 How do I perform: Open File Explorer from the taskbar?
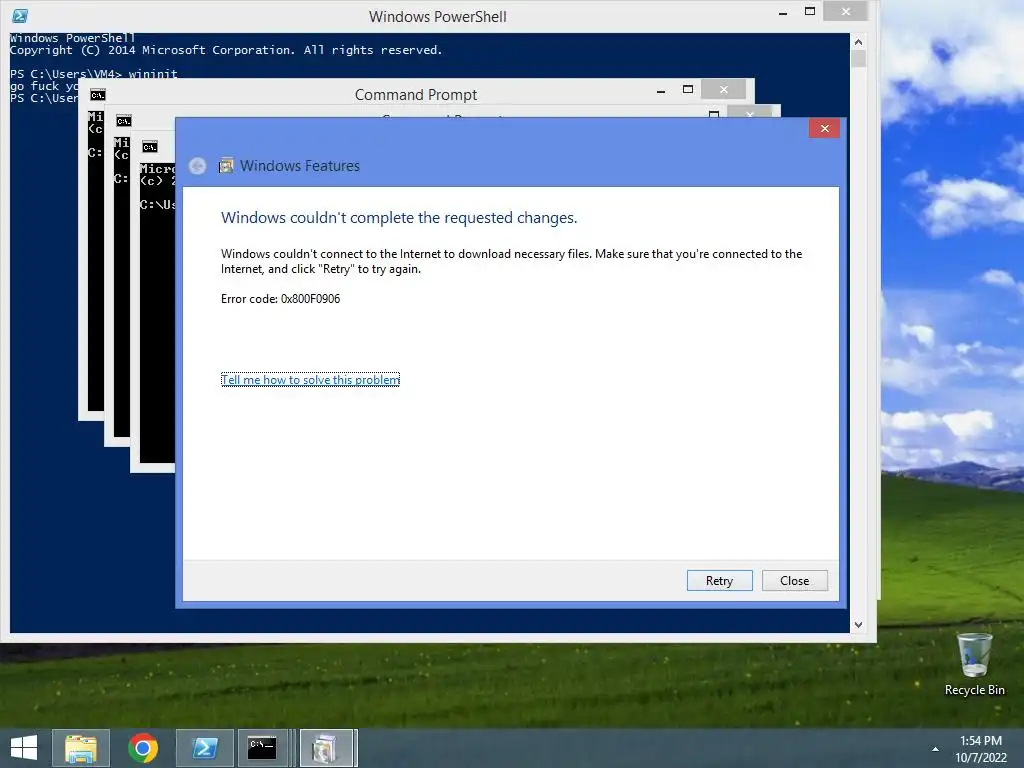[x=80, y=748]
